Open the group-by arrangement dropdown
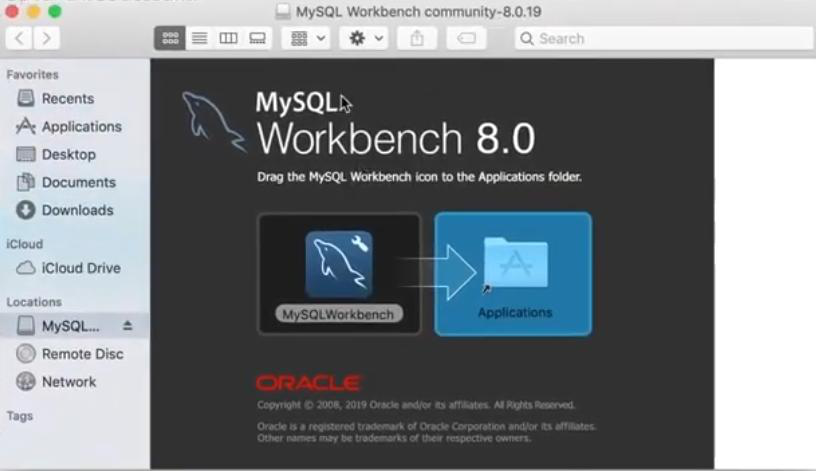 tap(307, 39)
